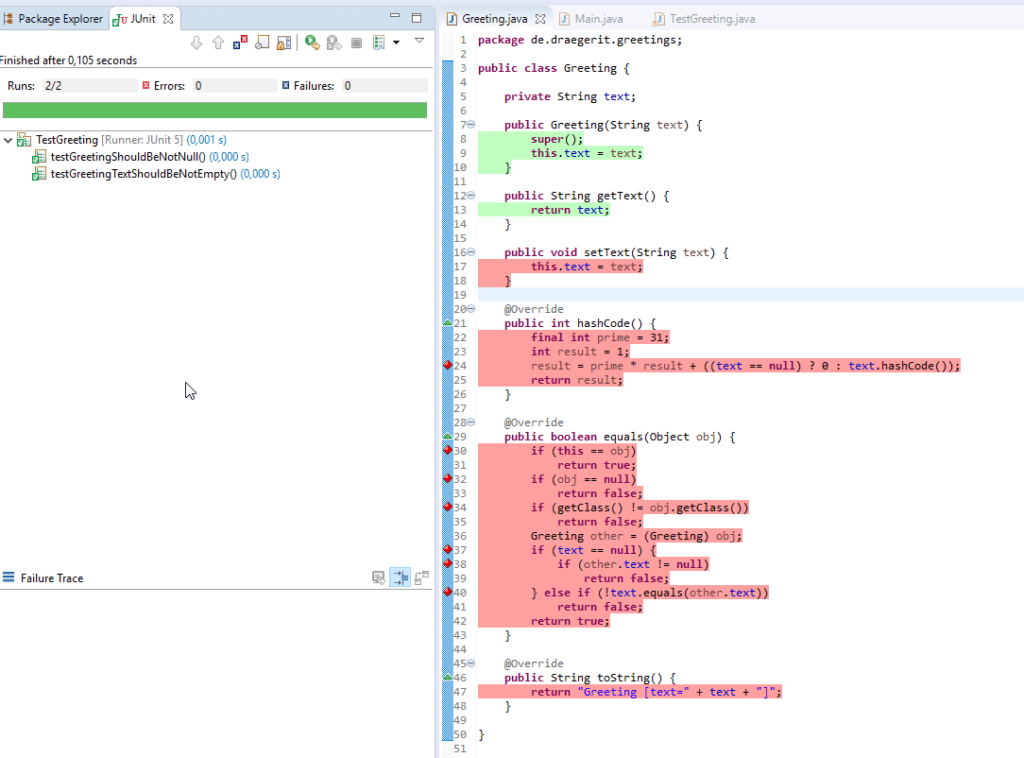Toggle Filter Stack Trace in Failure Trace

click(x=399, y=577)
